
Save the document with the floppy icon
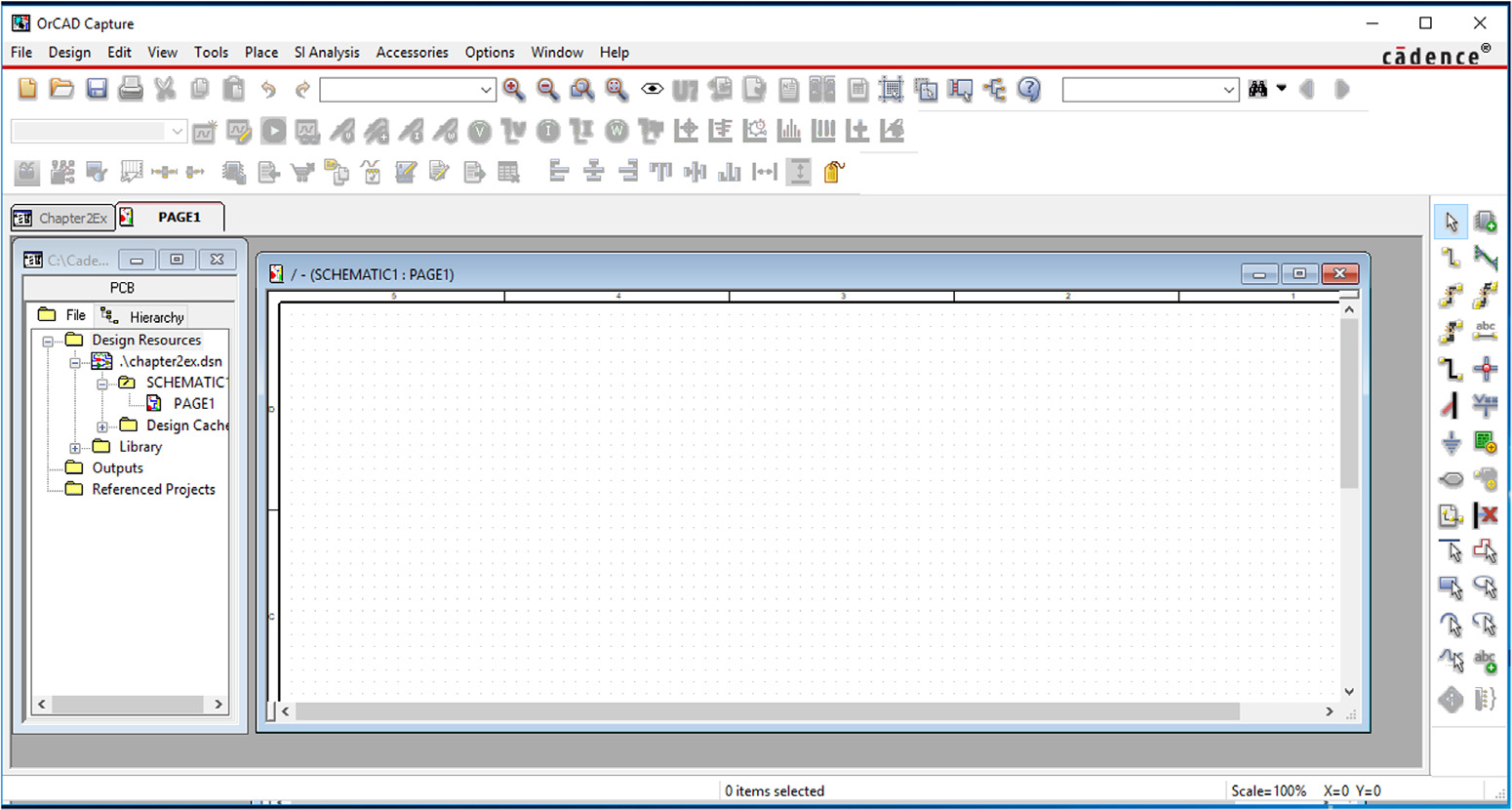97,90
